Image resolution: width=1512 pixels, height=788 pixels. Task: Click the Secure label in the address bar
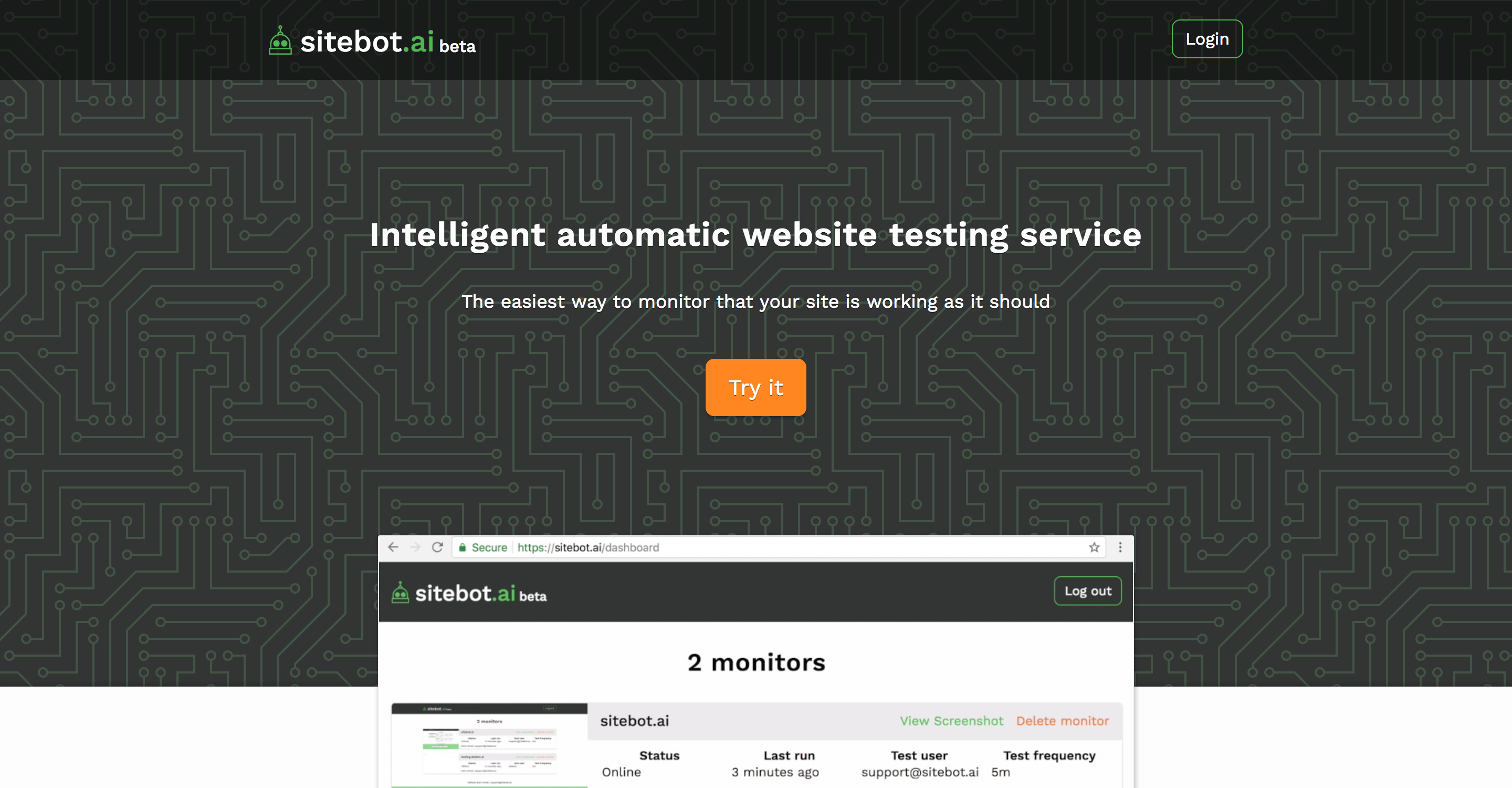click(x=488, y=547)
